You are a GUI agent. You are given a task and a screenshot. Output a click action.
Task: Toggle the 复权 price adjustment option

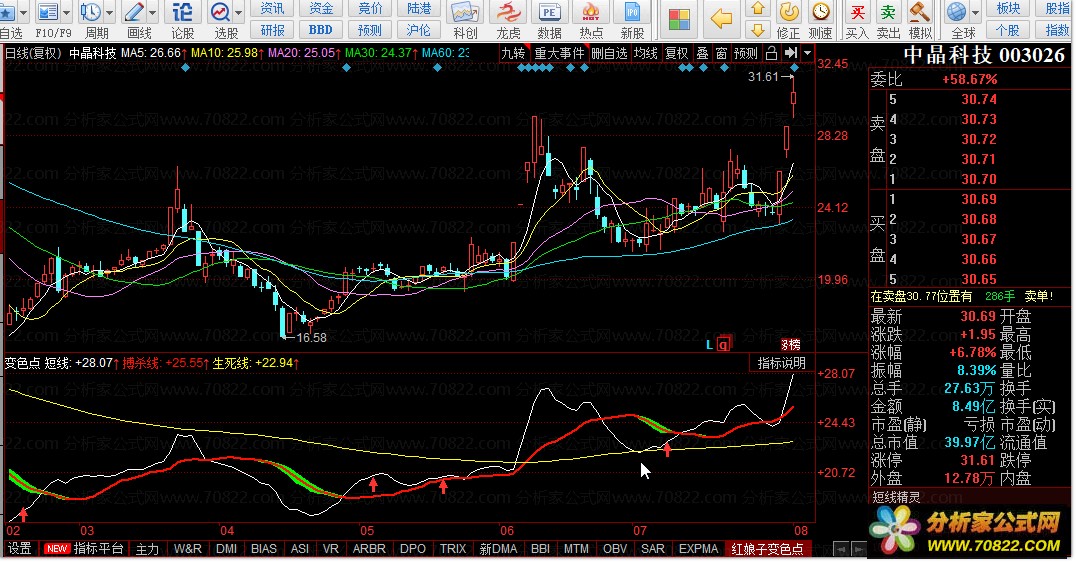tap(677, 53)
